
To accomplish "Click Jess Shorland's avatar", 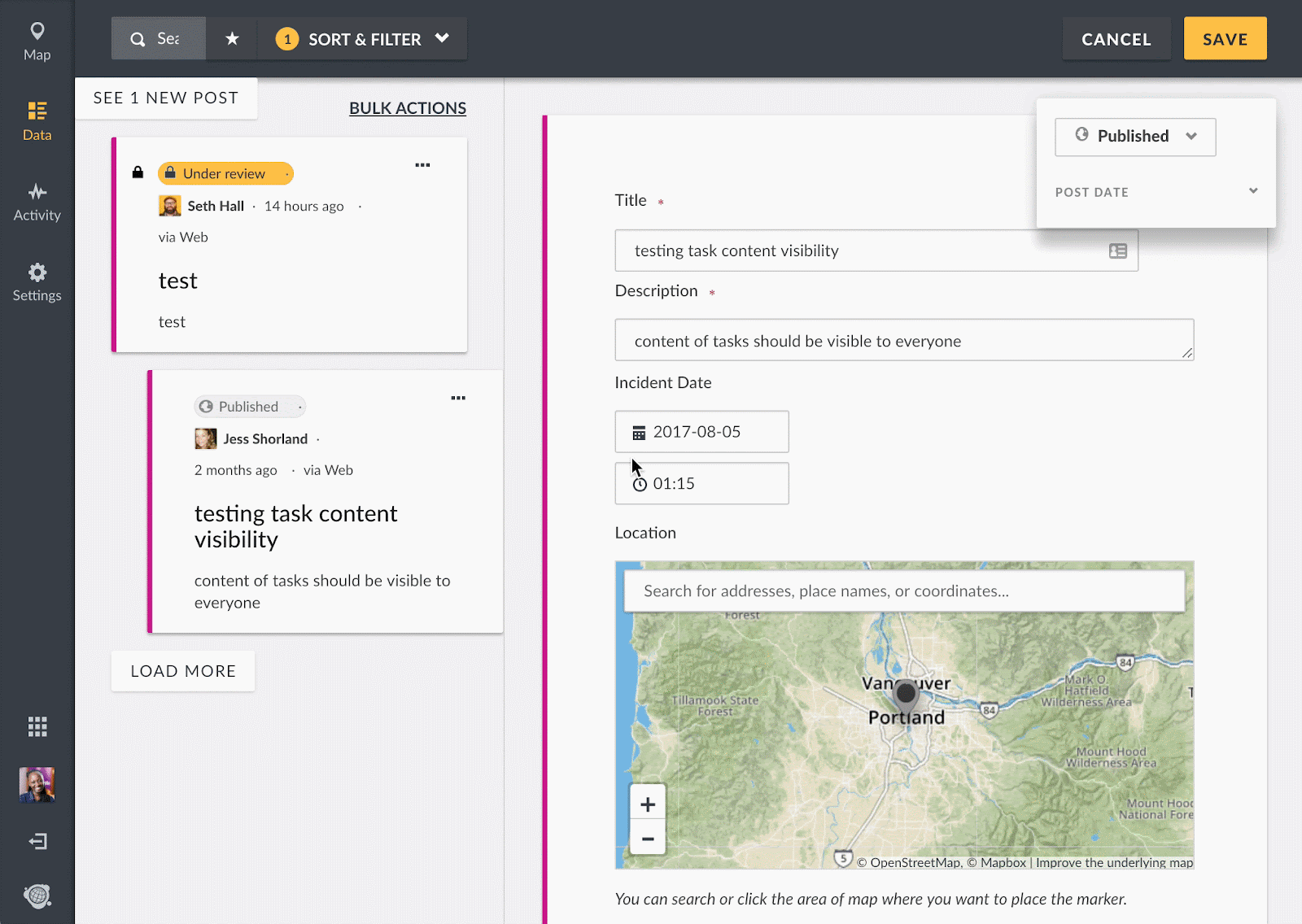I will 206,438.
